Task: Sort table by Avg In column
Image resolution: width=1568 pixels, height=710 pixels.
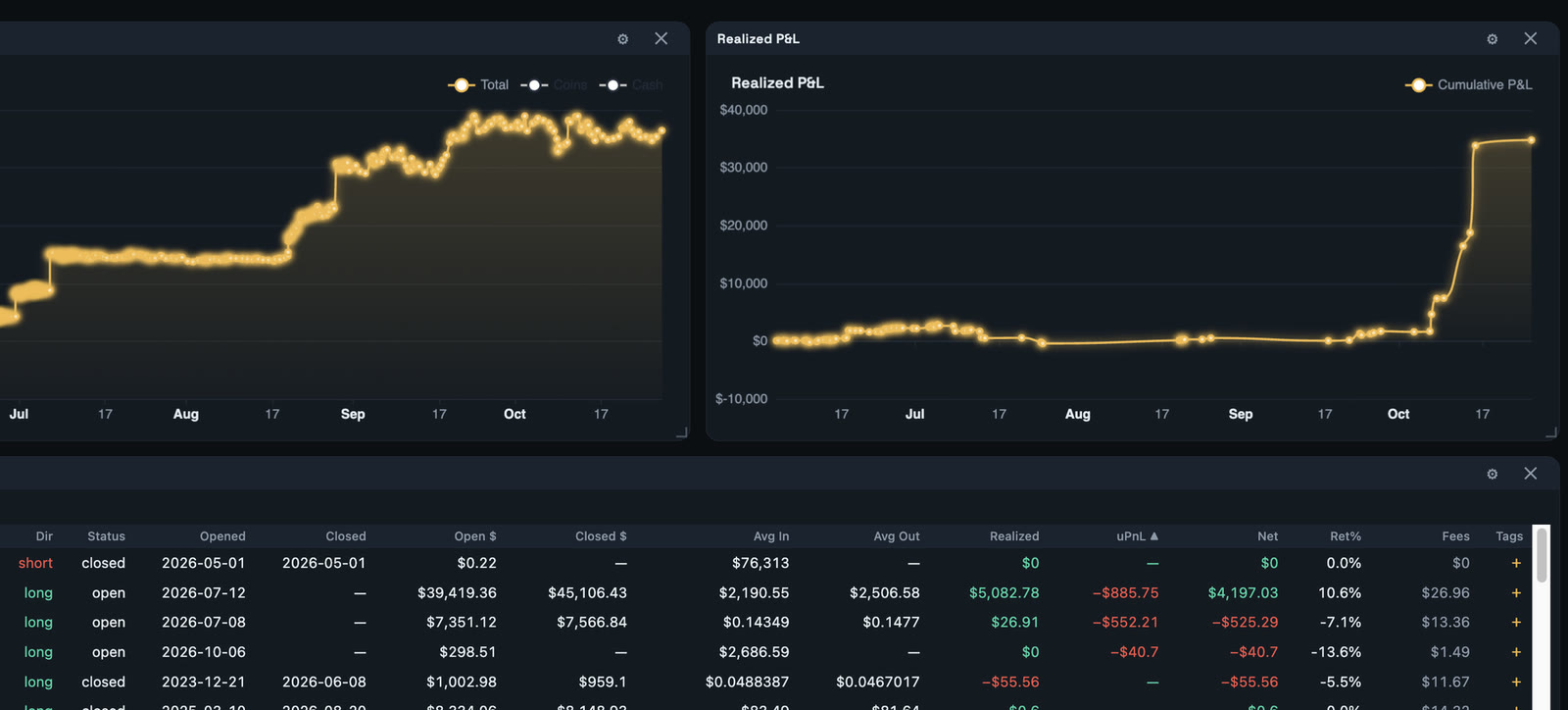Action: (x=771, y=536)
